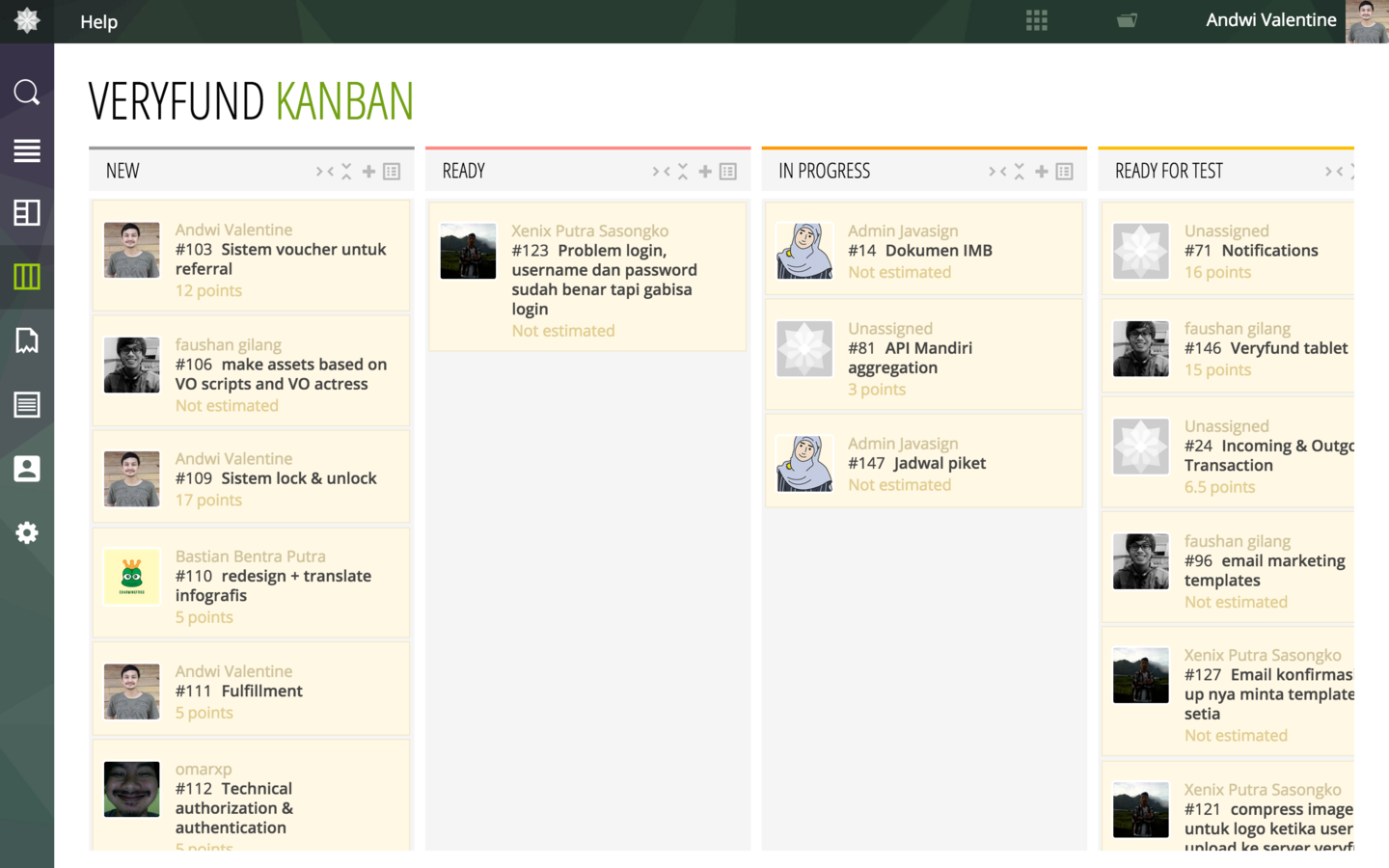The height and width of the screenshot is (868, 1389).
Task: Click the Andwi Valentine user name
Action: pyautogui.click(x=1270, y=20)
